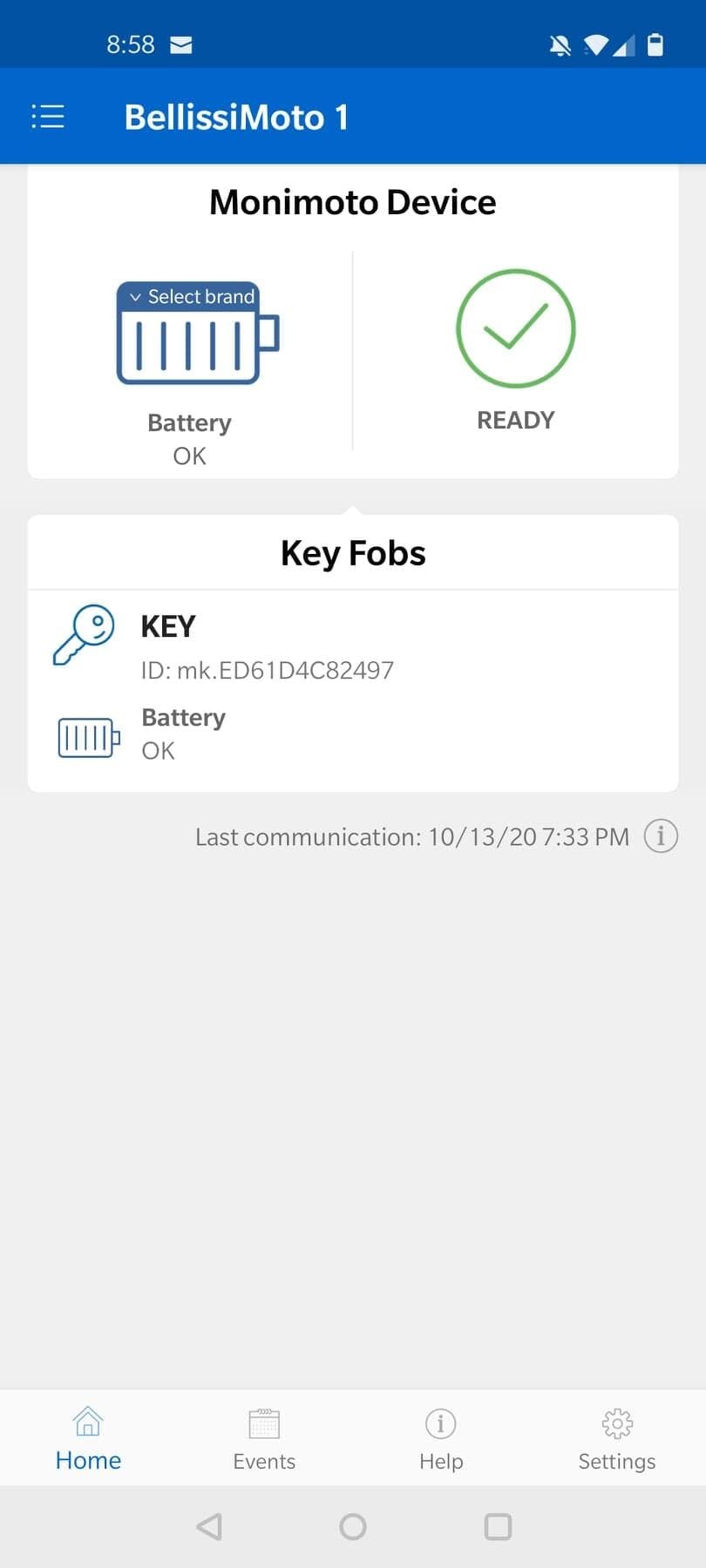Switch to the Home tab
This screenshot has height=1568, width=706.
88,1437
